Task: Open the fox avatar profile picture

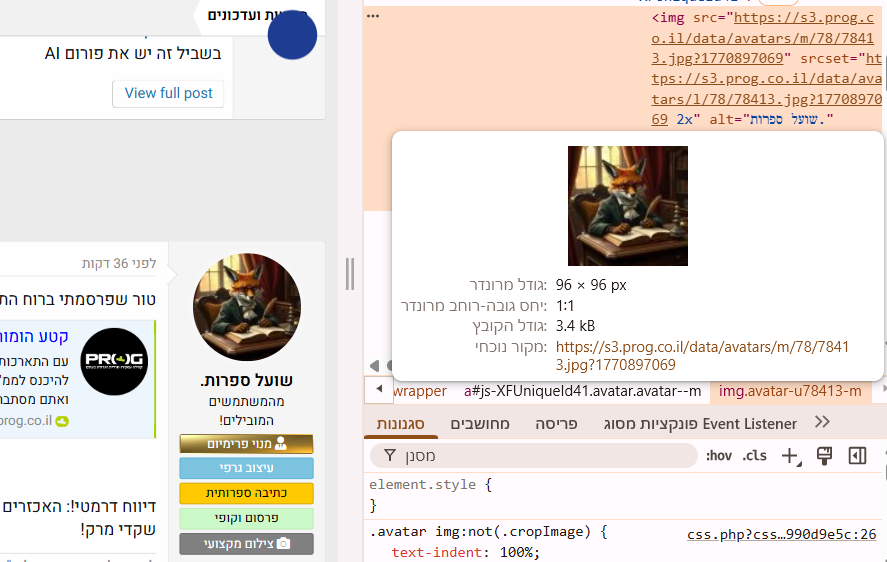Action: [247, 307]
